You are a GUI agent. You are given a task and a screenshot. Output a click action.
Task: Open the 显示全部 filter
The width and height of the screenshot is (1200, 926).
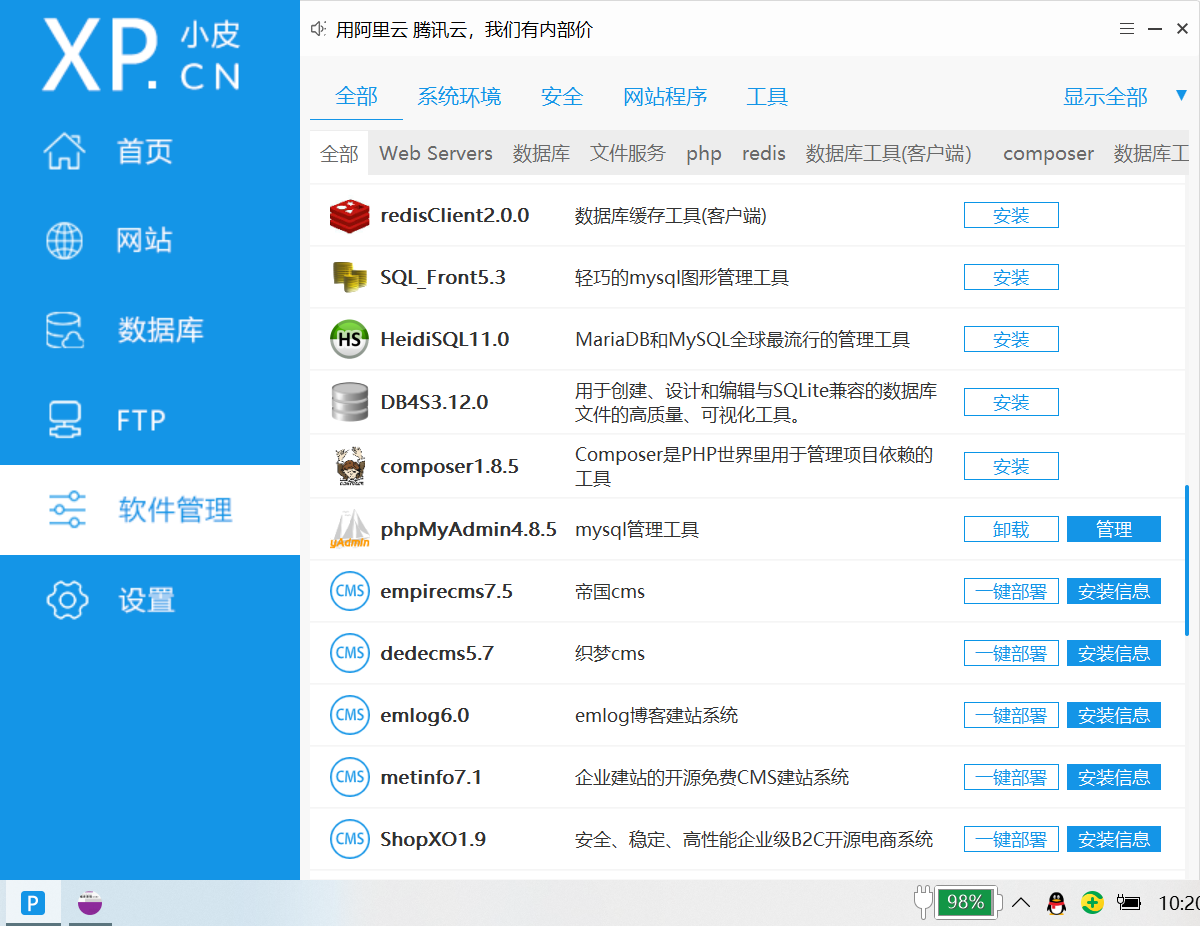(1105, 97)
